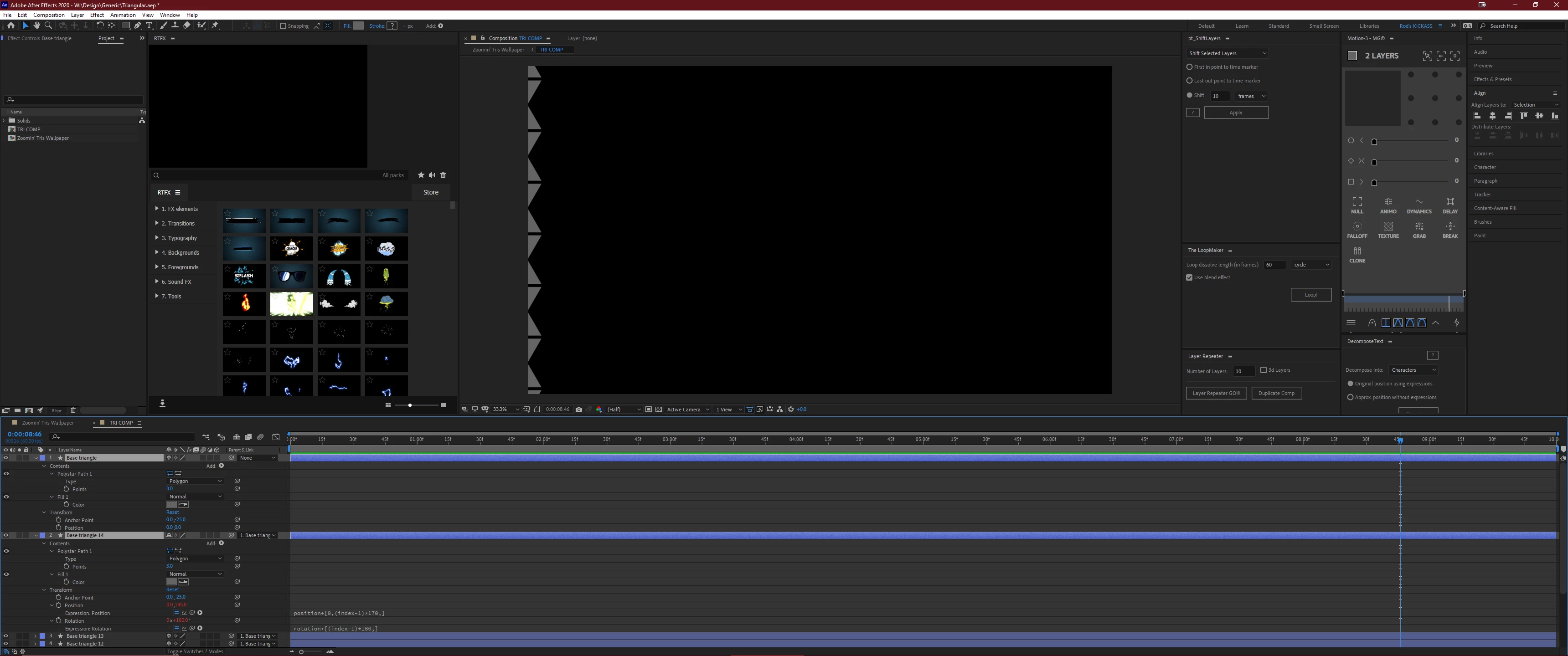Switch to Zoomin' Tris Wallpaper timeline tab
The height and width of the screenshot is (656, 1568).
[x=47, y=423]
